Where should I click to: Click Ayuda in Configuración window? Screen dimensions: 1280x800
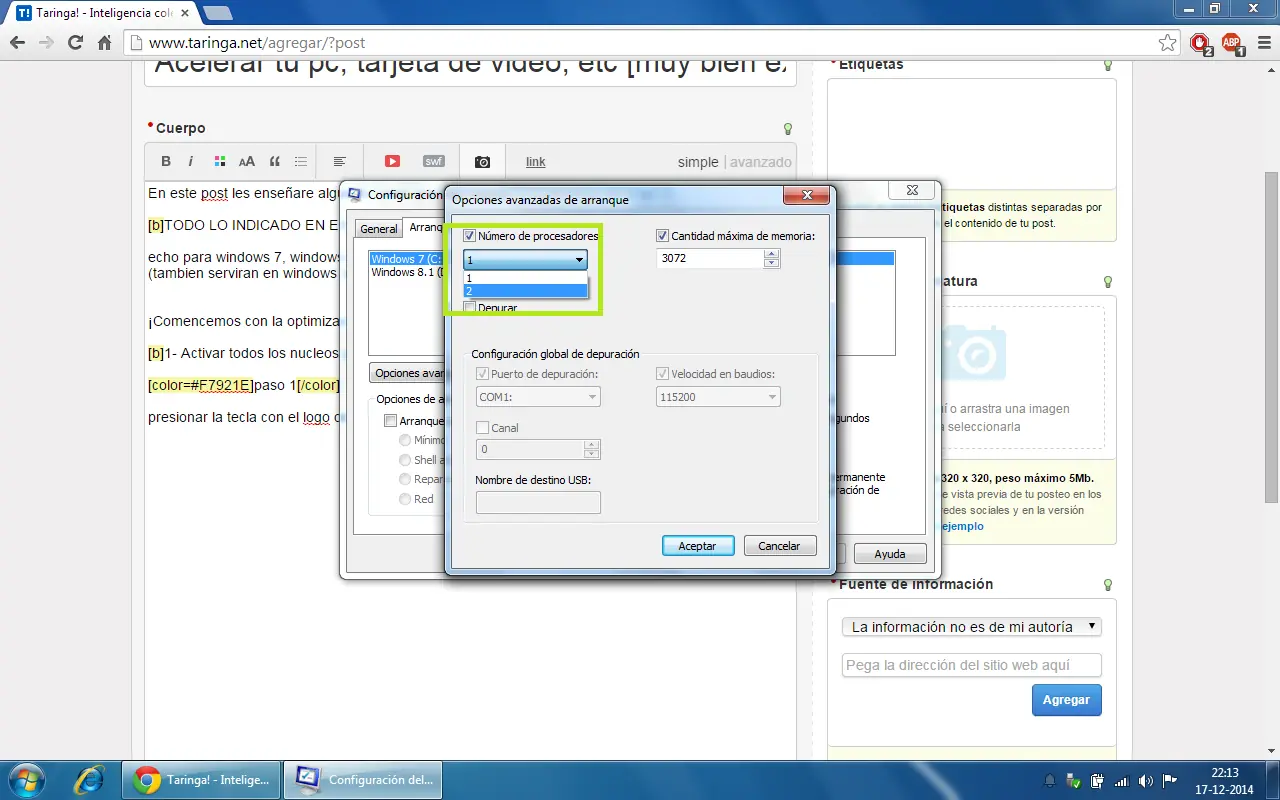890,554
